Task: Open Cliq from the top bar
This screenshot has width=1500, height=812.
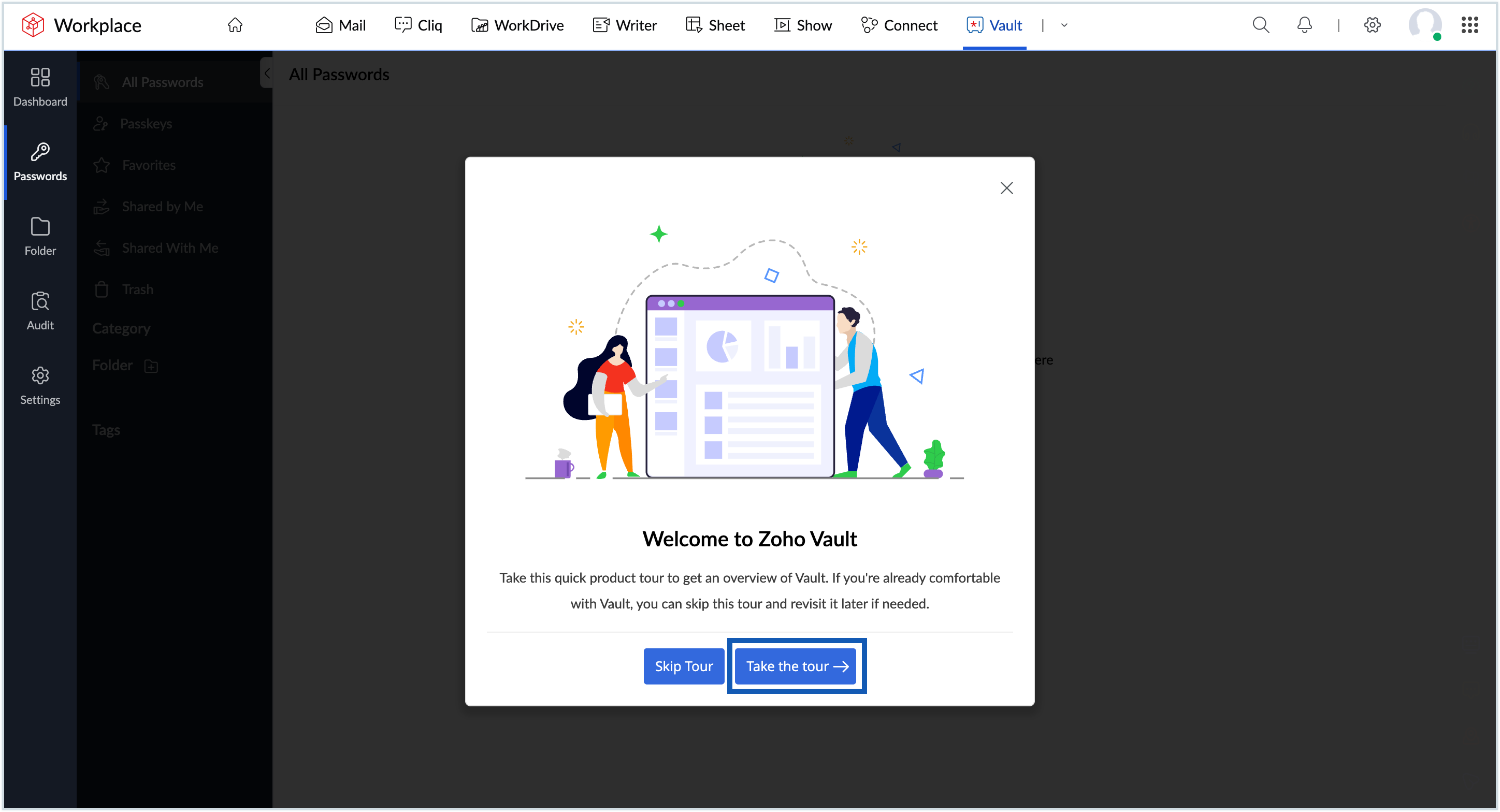Action: [418, 25]
